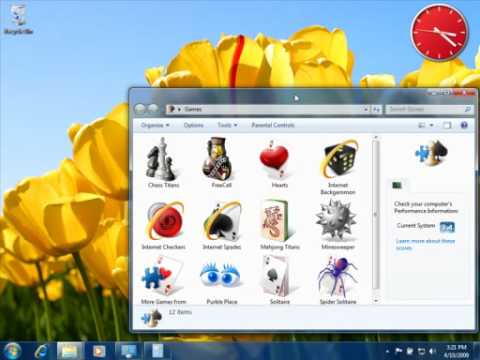
Task: Open the Start menu orb
Action: (12, 351)
